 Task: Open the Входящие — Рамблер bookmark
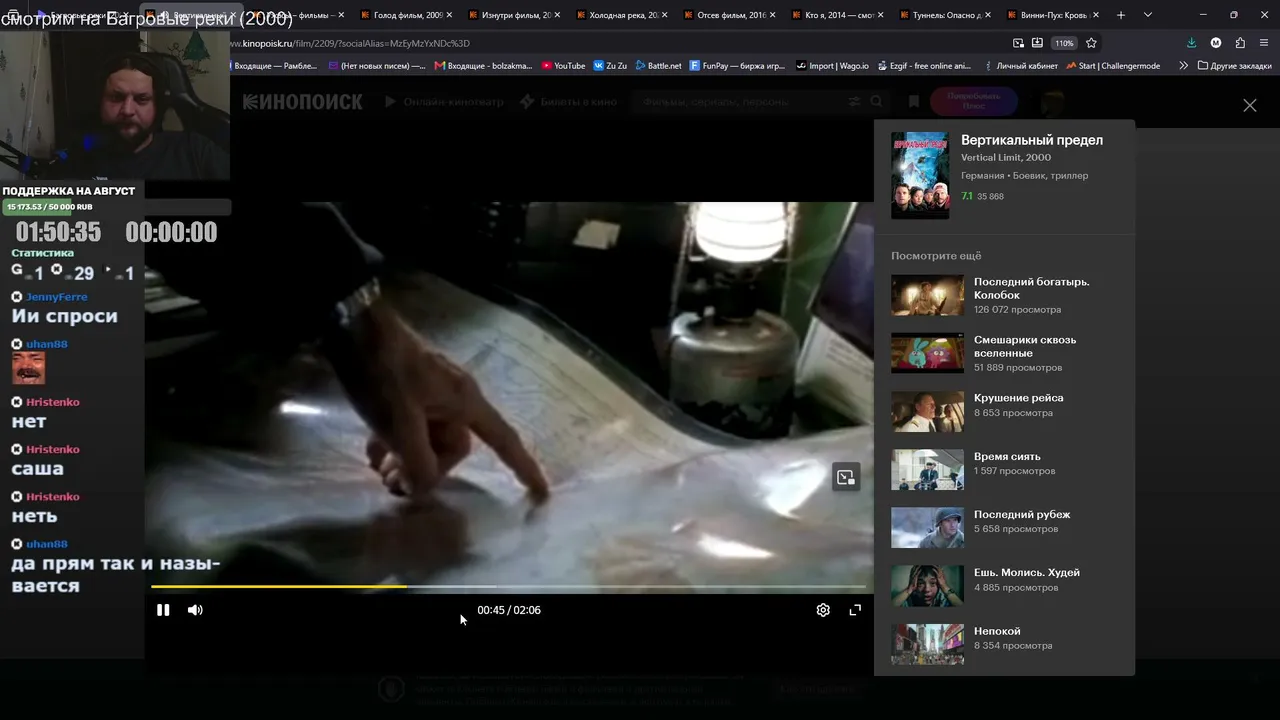tap(275, 66)
